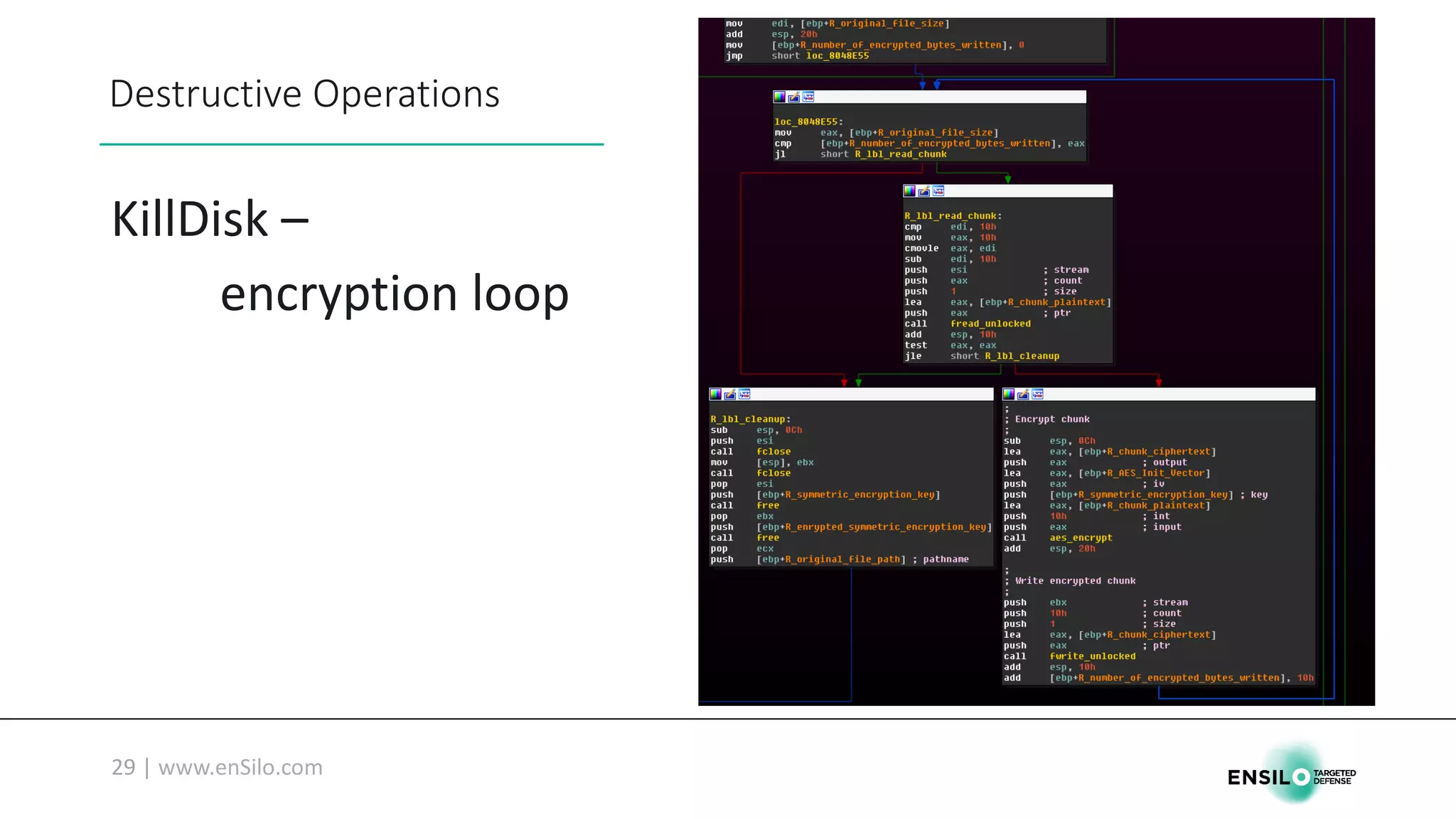Screen dimensions: 1456x819
Task: Click the 'lea eax, [ebp+R_chunk_plaintext]' line in read chunk block
Action: 1007,302
